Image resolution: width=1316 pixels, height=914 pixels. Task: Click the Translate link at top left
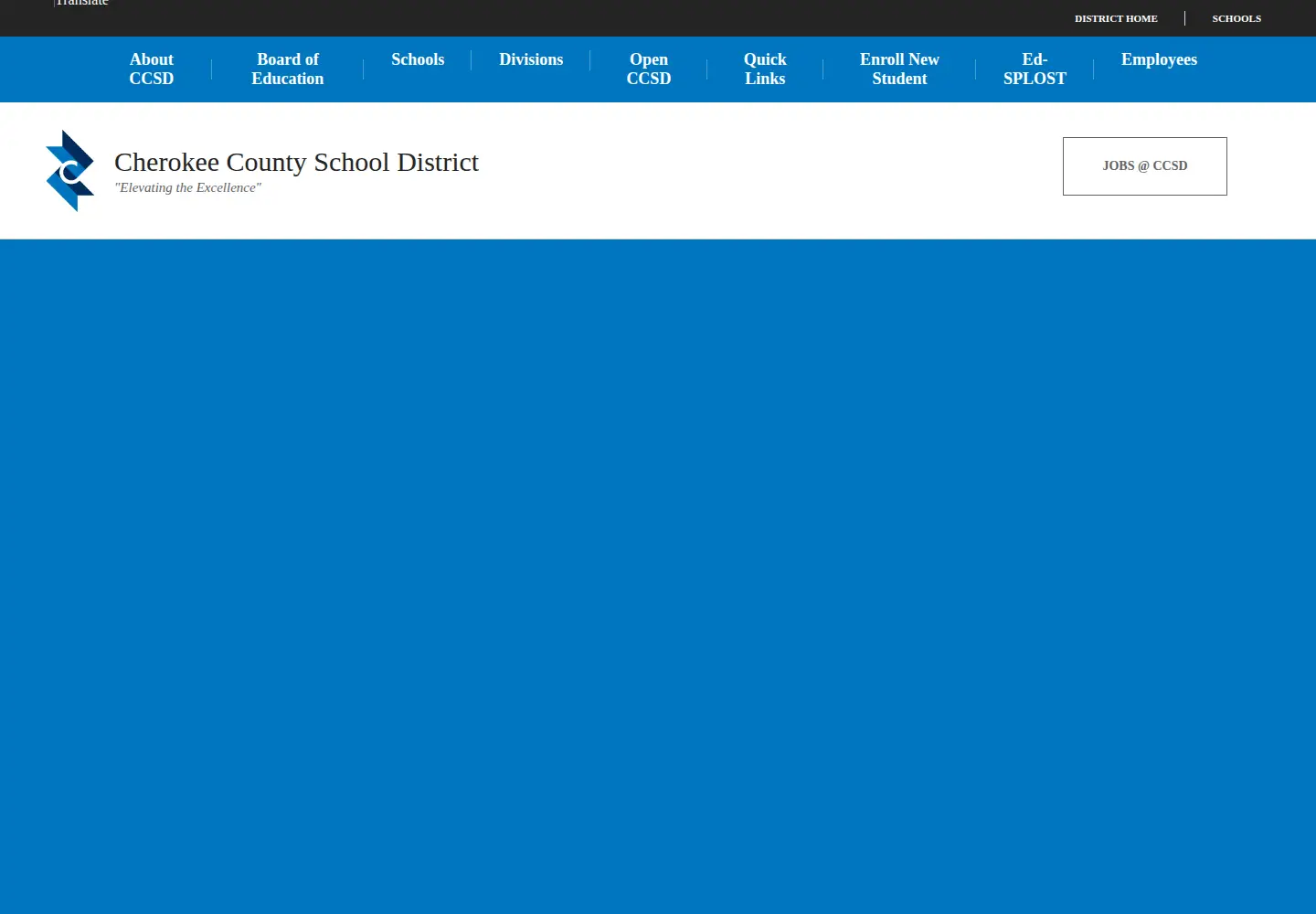coord(81,3)
